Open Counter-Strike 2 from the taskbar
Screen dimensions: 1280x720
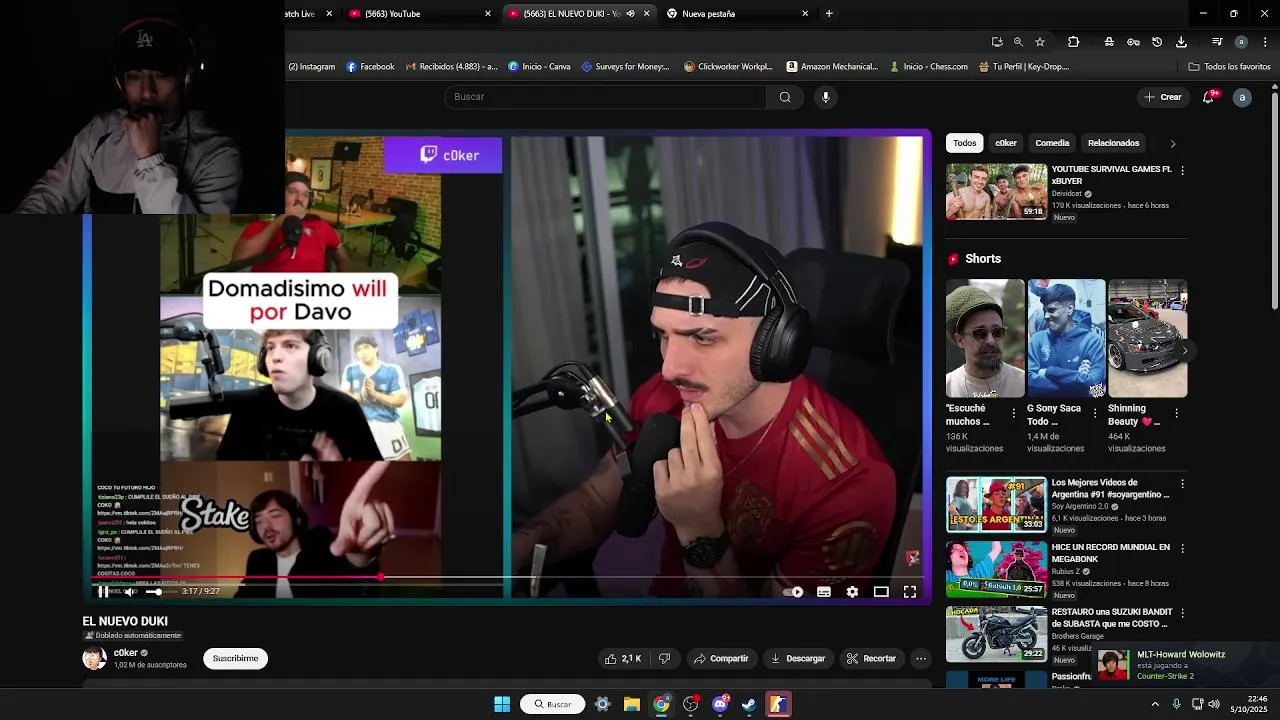click(778, 704)
